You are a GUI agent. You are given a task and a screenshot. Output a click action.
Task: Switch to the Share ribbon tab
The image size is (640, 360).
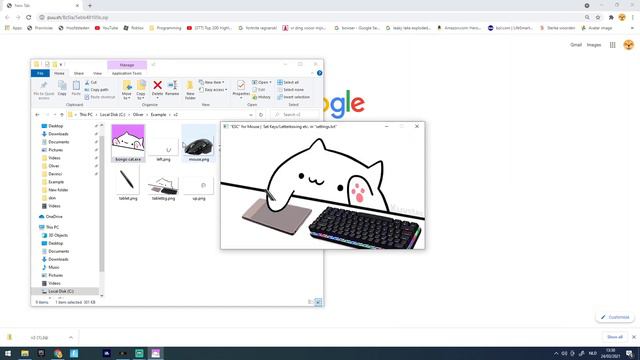click(x=79, y=73)
